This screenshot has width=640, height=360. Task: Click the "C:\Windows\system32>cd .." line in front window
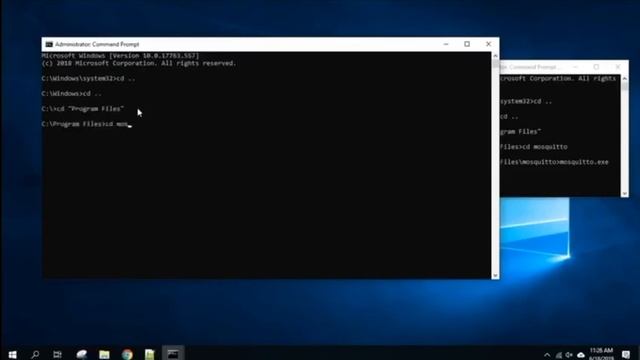[88, 78]
